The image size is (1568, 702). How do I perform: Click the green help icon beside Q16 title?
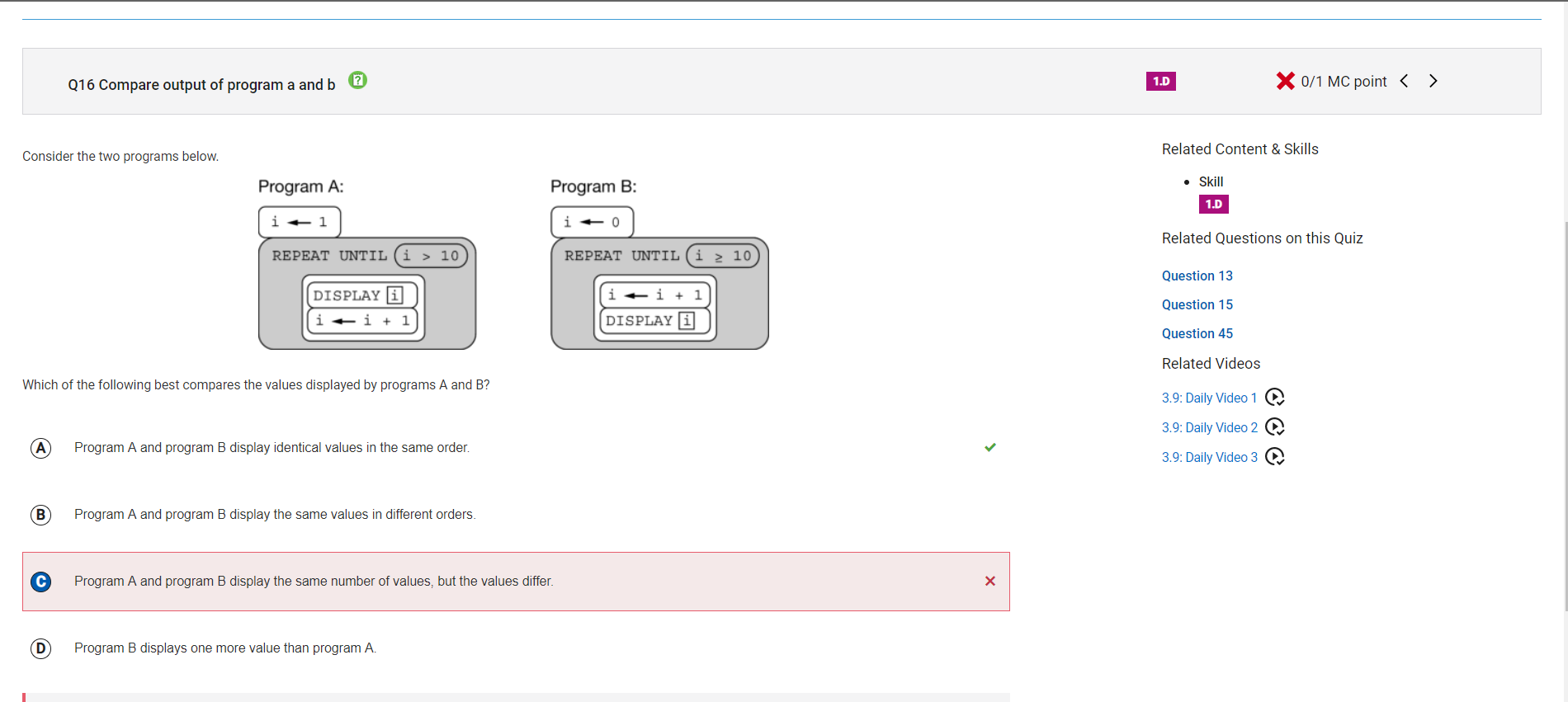pos(357,80)
